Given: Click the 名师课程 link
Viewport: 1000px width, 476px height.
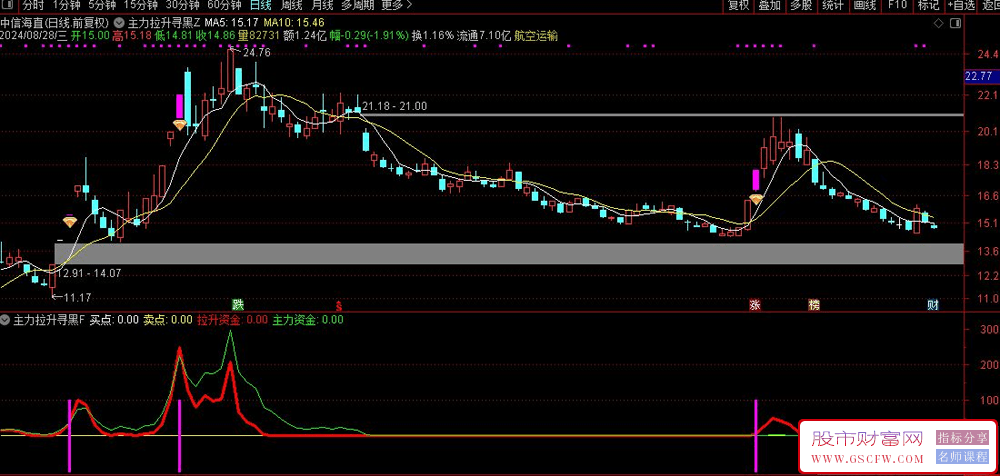Looking at the screenshot, I should (x=962, y=457).
